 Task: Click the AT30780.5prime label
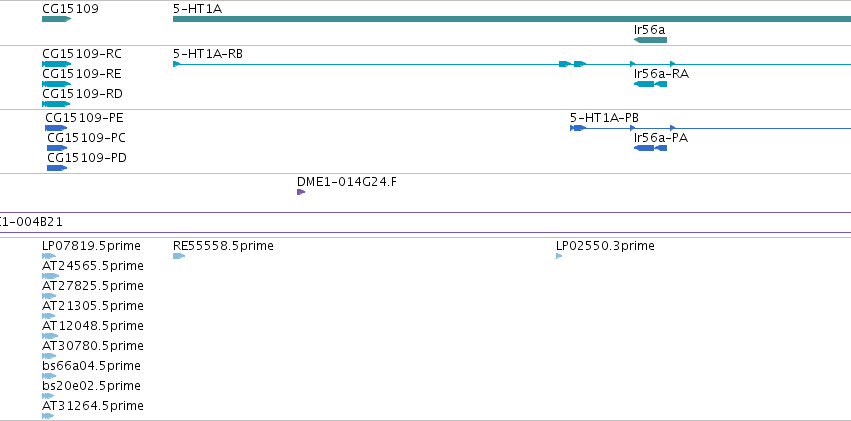tap(93, 347)
